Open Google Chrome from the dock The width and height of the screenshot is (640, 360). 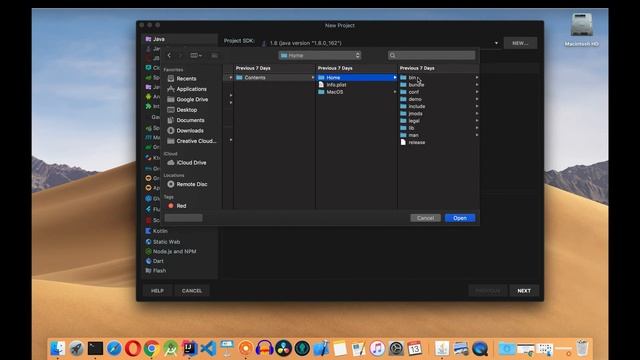coord(151,349)
